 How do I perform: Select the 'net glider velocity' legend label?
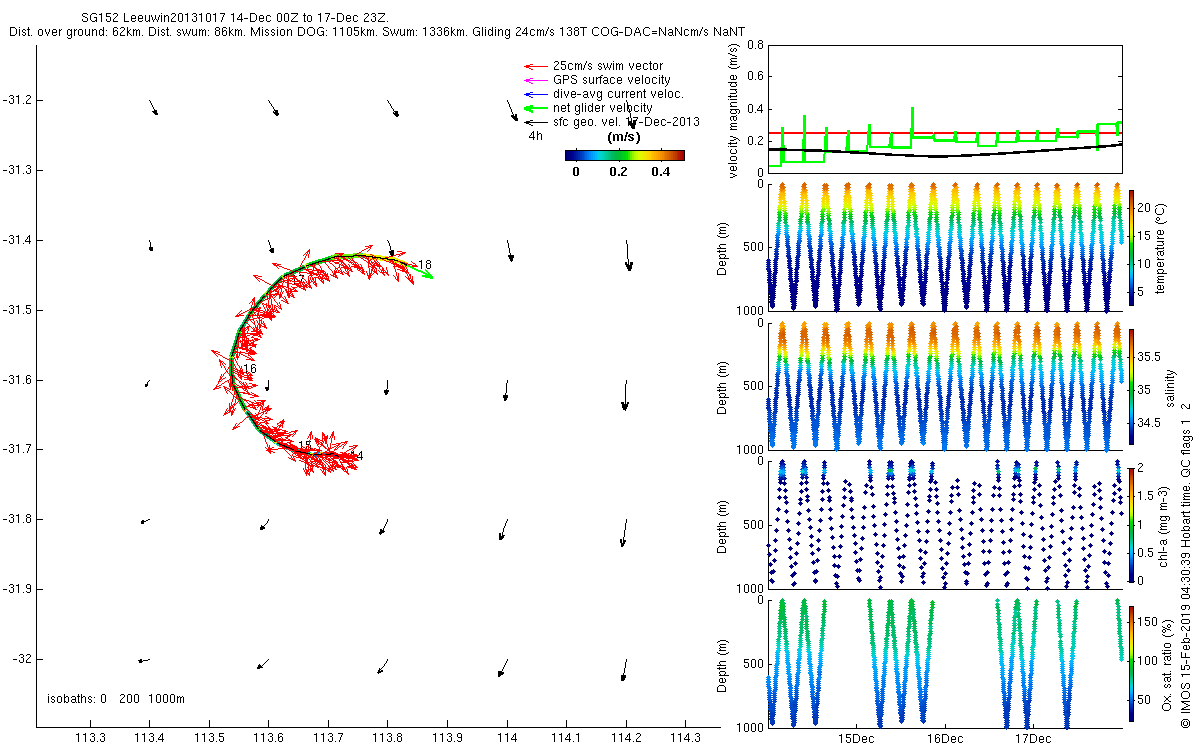point(602,108)
